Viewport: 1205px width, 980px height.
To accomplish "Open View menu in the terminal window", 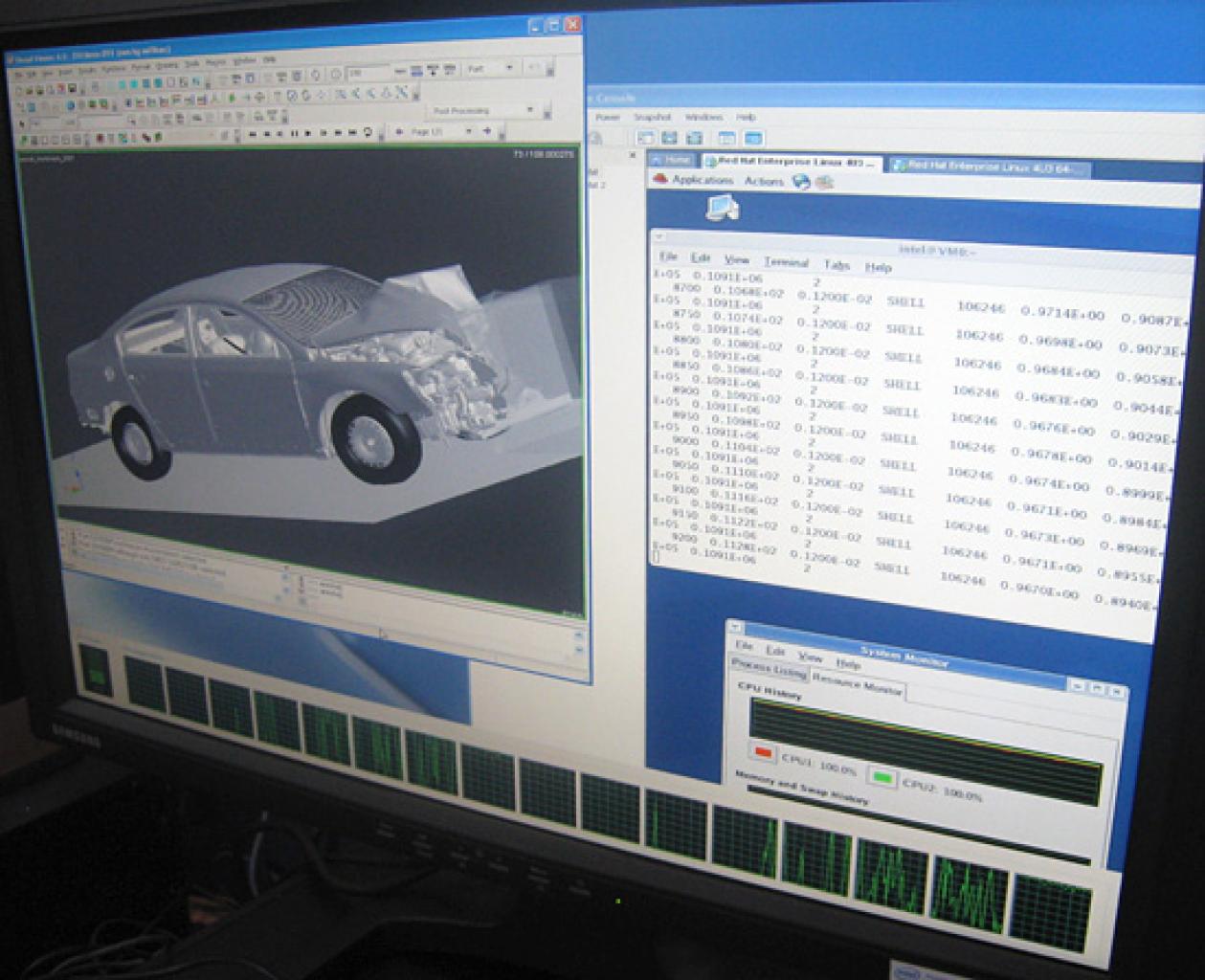I will tap(736, 259).
